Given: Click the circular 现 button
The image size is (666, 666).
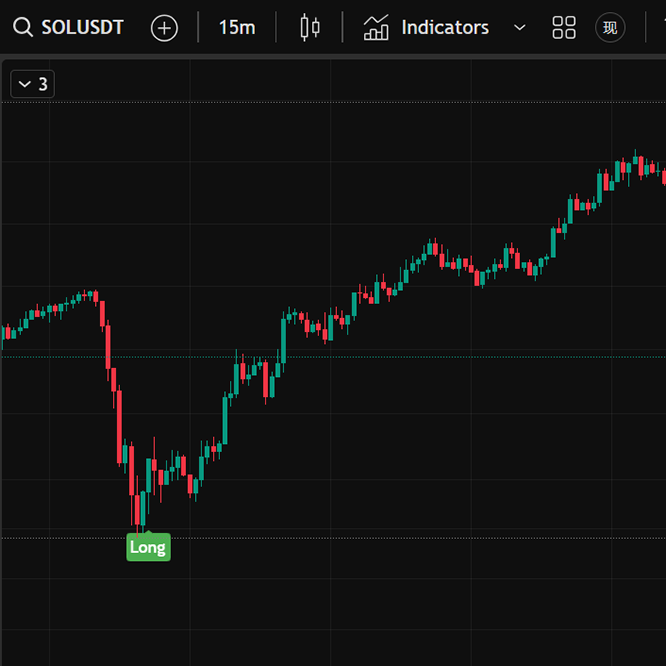Looking at the screenshot, I should tap(610, 28).
